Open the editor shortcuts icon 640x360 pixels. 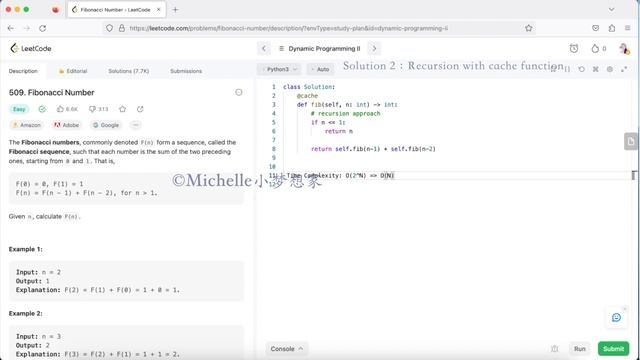pyautogui.click(x=596, y=69)
